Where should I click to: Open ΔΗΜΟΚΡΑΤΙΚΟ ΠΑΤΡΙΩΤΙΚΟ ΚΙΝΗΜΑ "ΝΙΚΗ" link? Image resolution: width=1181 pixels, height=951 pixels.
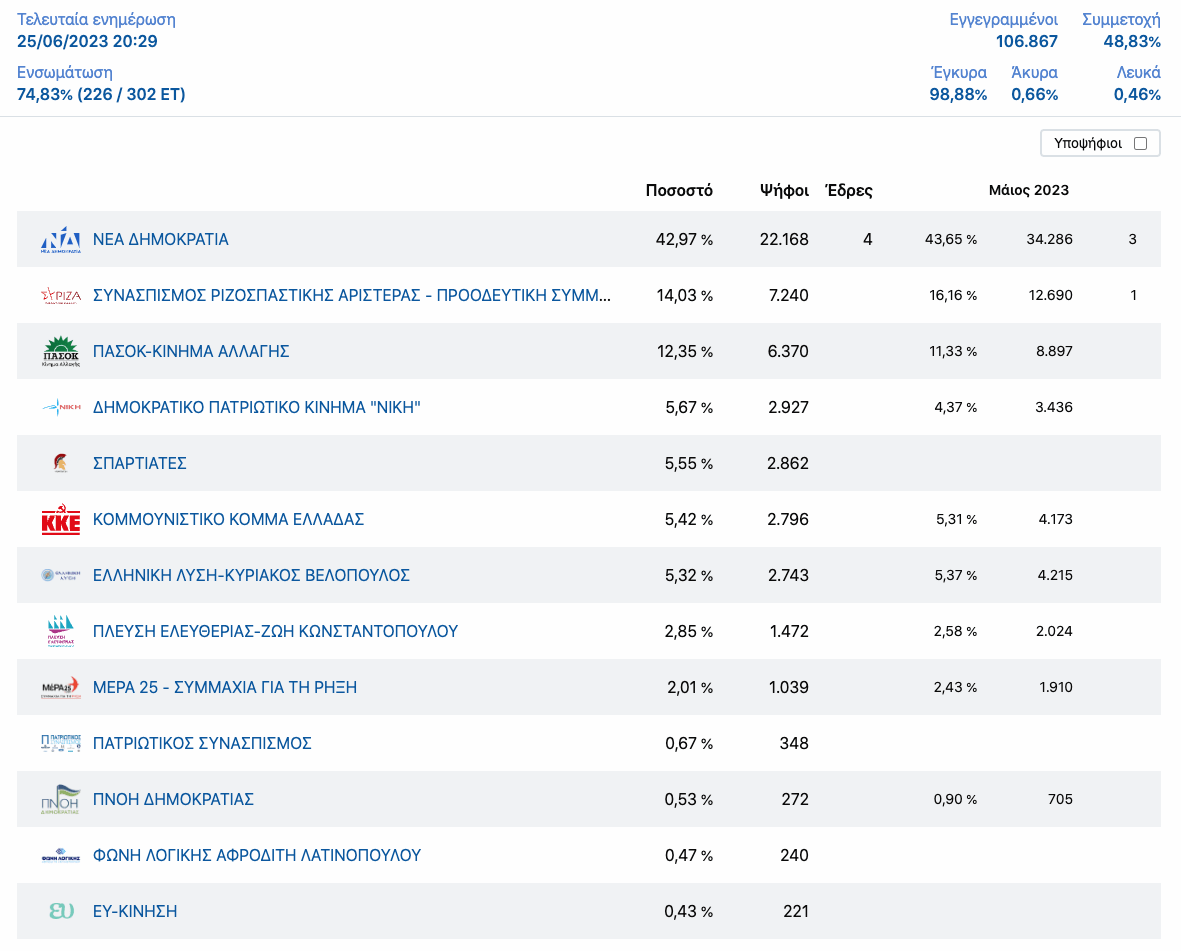point(257,407)
